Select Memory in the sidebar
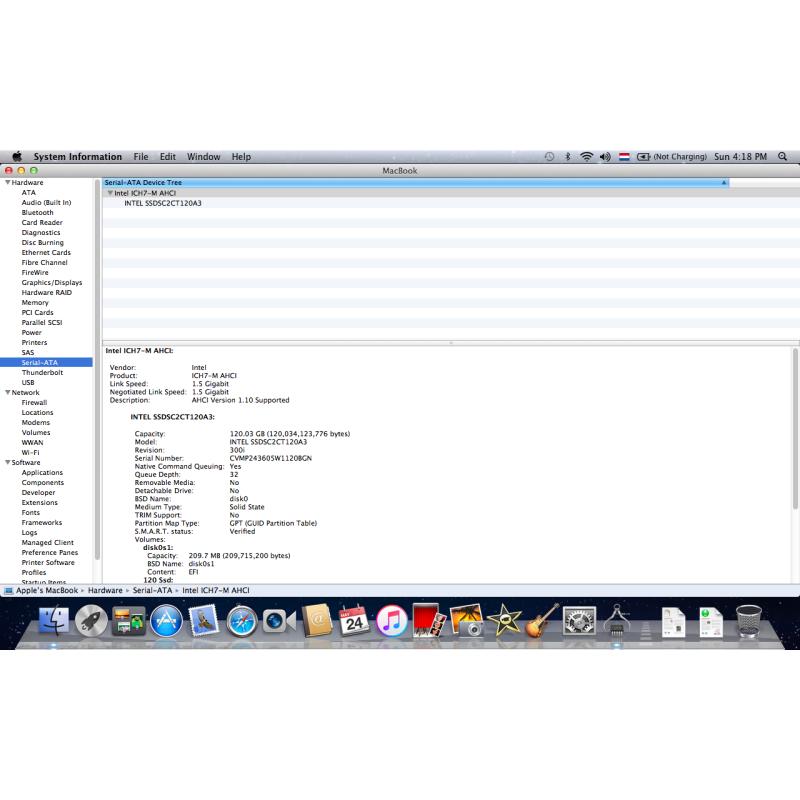 (35, 302)
